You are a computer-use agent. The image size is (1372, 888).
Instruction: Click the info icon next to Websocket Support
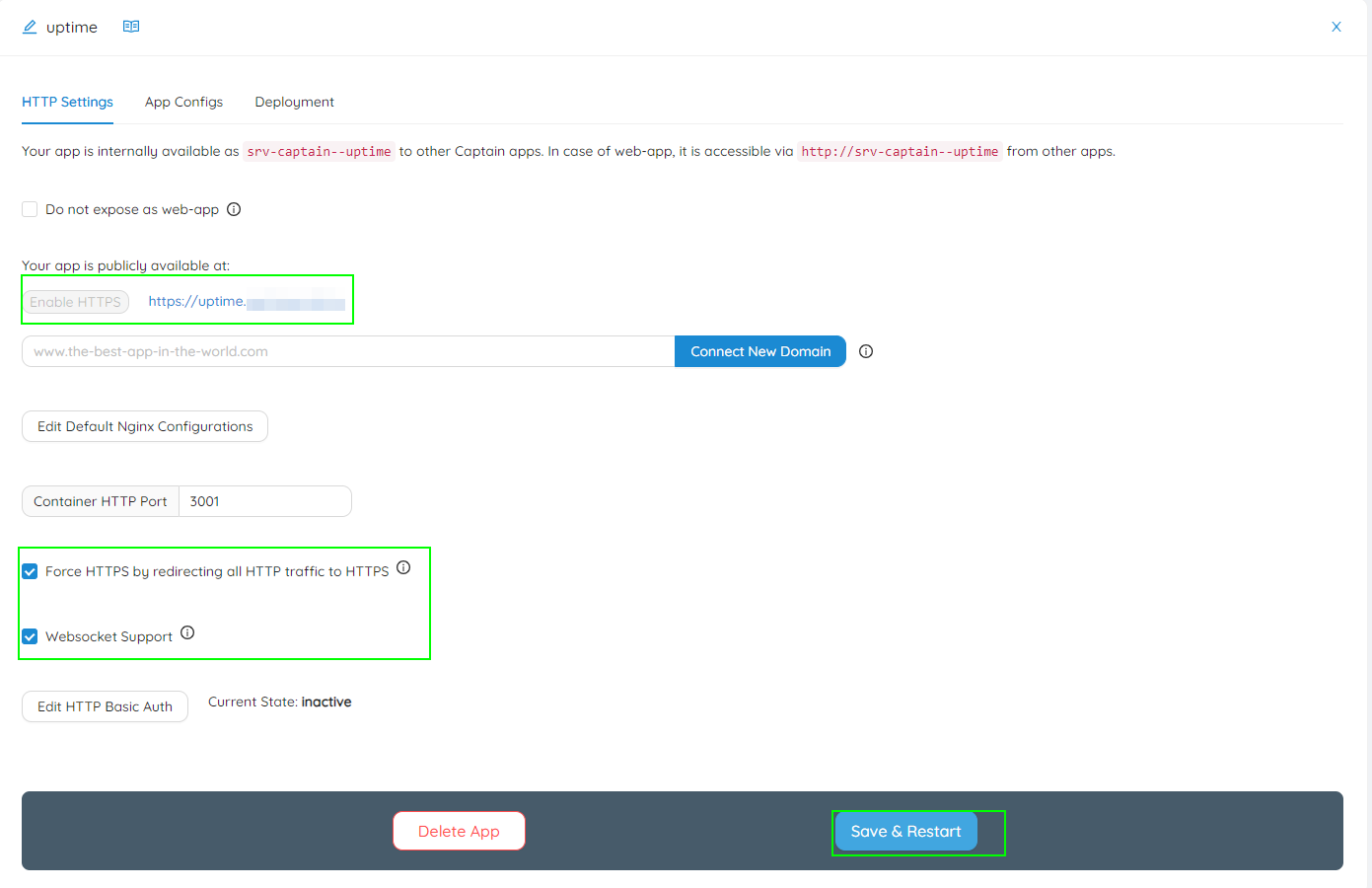(187, 632)
